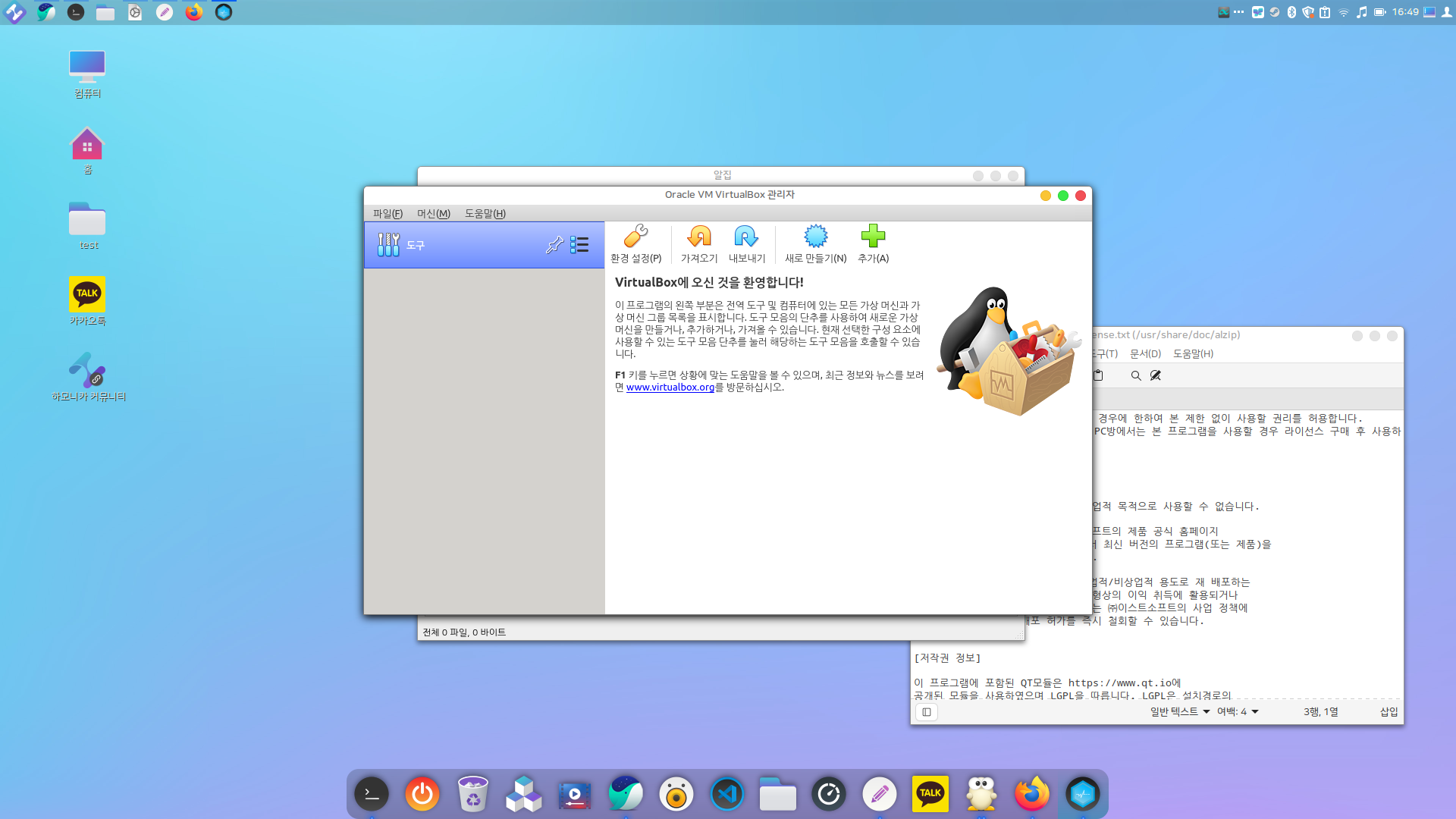Screen dimensions: 1456x819
Task: Toggle the 삽입 insert mode indicator
Action: [1389, 711]
